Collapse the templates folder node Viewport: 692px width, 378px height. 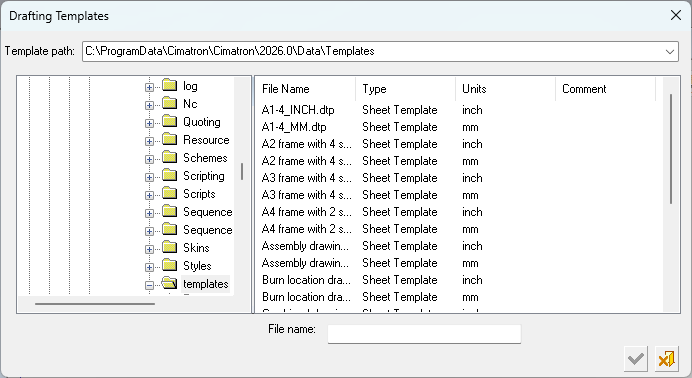[x=149, y=285]
